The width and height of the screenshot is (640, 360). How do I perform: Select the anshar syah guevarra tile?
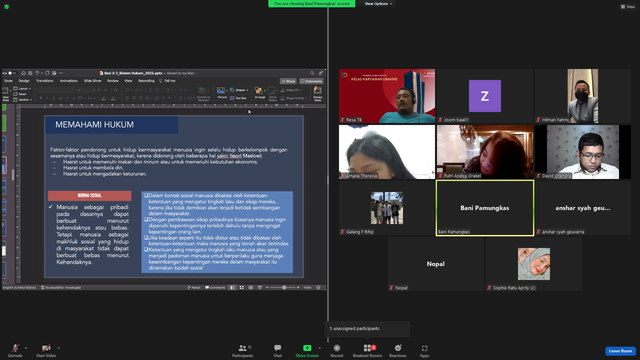pyautogui.click(x=583, y=208)
